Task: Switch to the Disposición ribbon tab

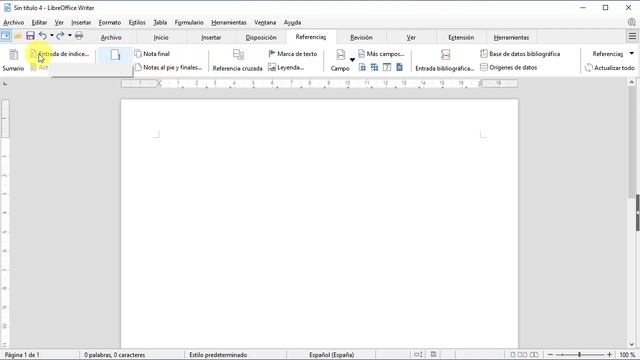Action: pos(261,37)
